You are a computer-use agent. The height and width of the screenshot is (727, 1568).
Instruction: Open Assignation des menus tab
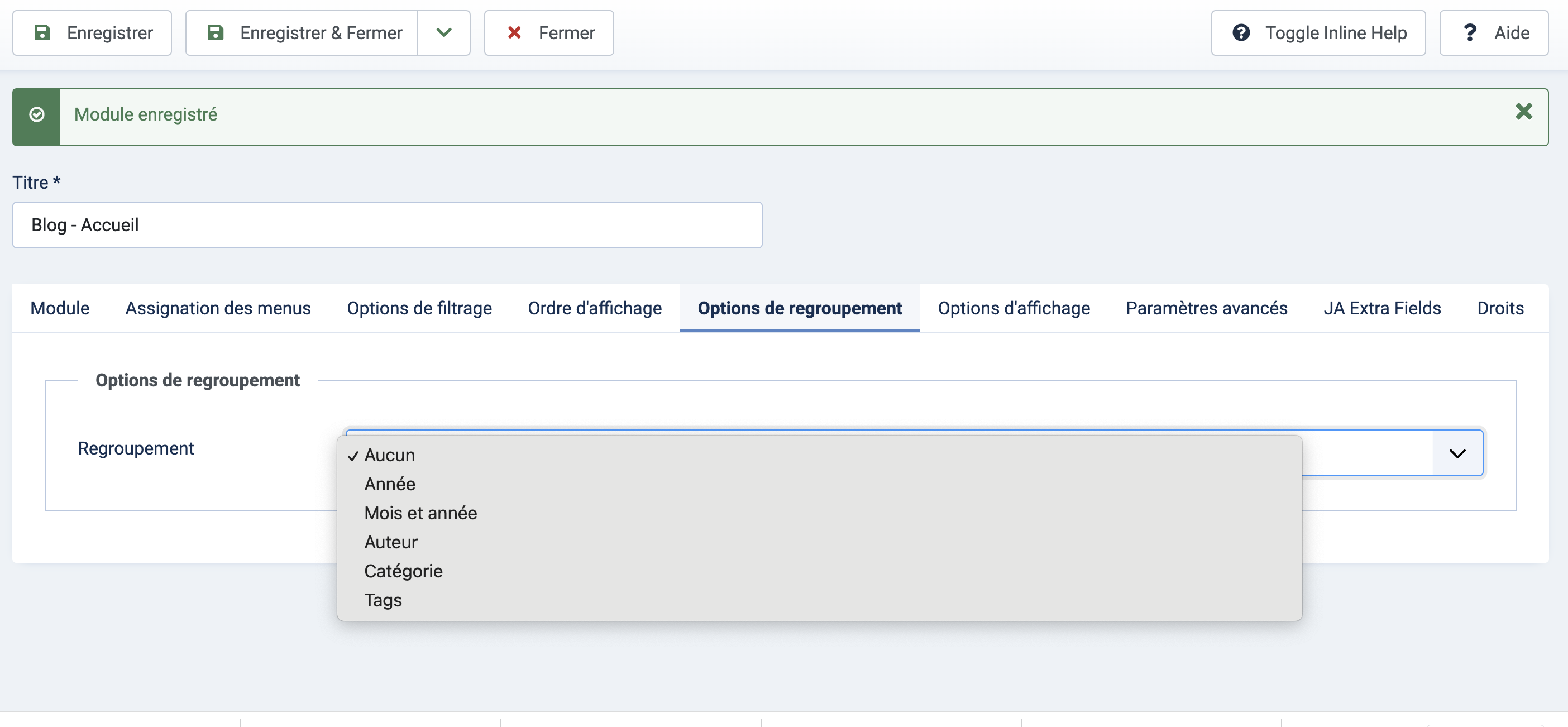[218, 308]
